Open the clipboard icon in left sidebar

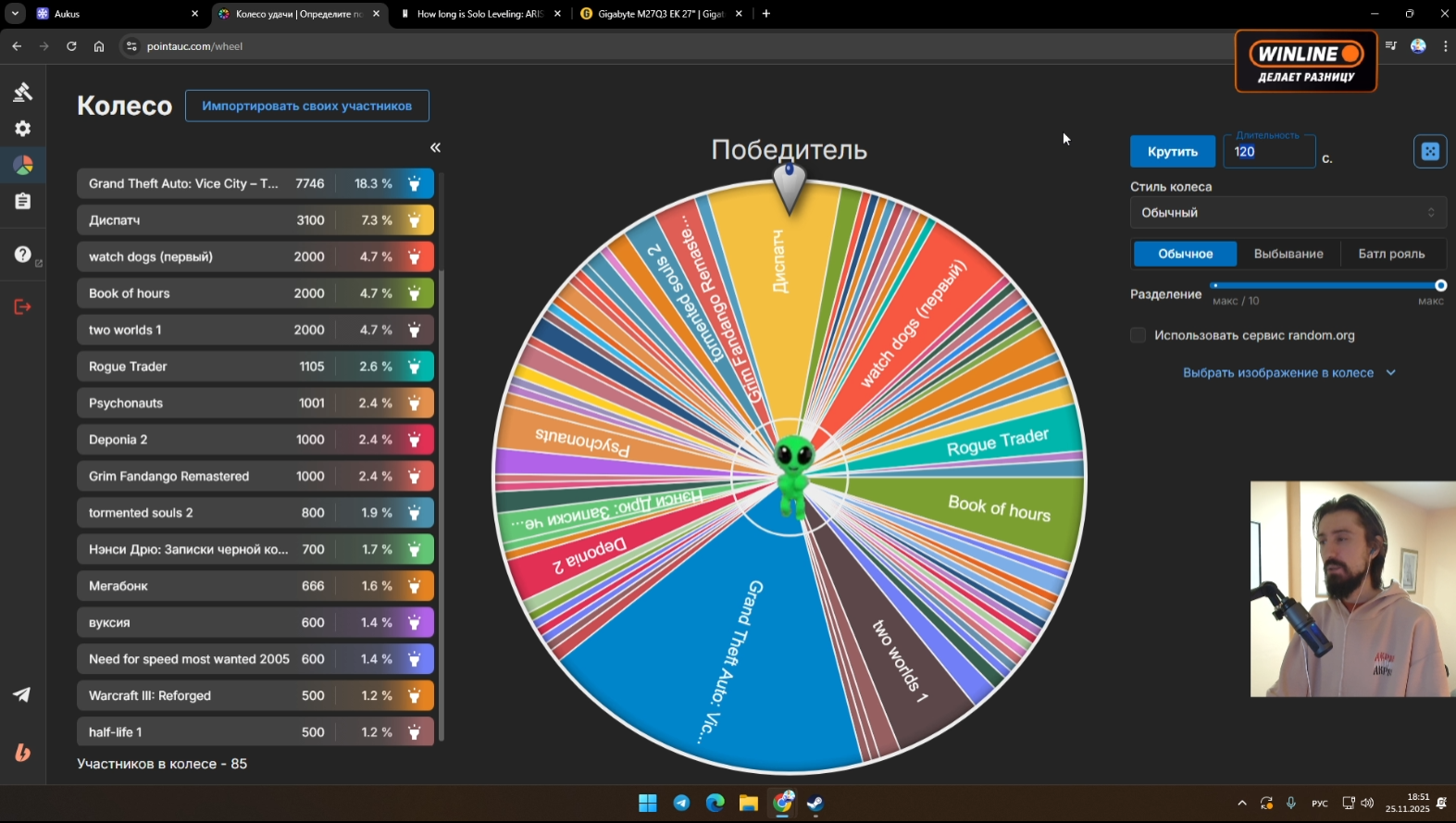point(23,201)
